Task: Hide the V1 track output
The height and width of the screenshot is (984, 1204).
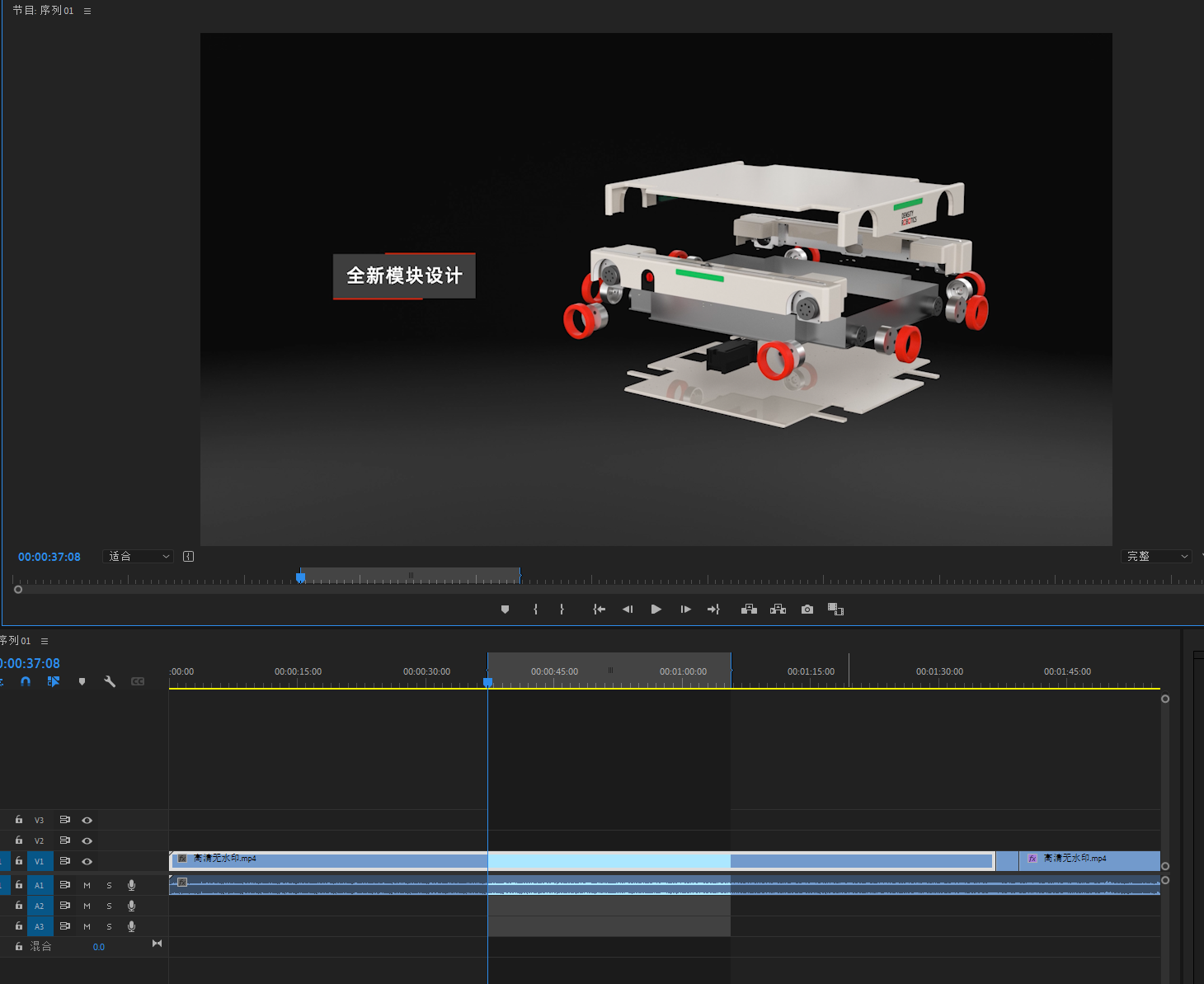Action: pyautogui.click(x=87, y=861)
